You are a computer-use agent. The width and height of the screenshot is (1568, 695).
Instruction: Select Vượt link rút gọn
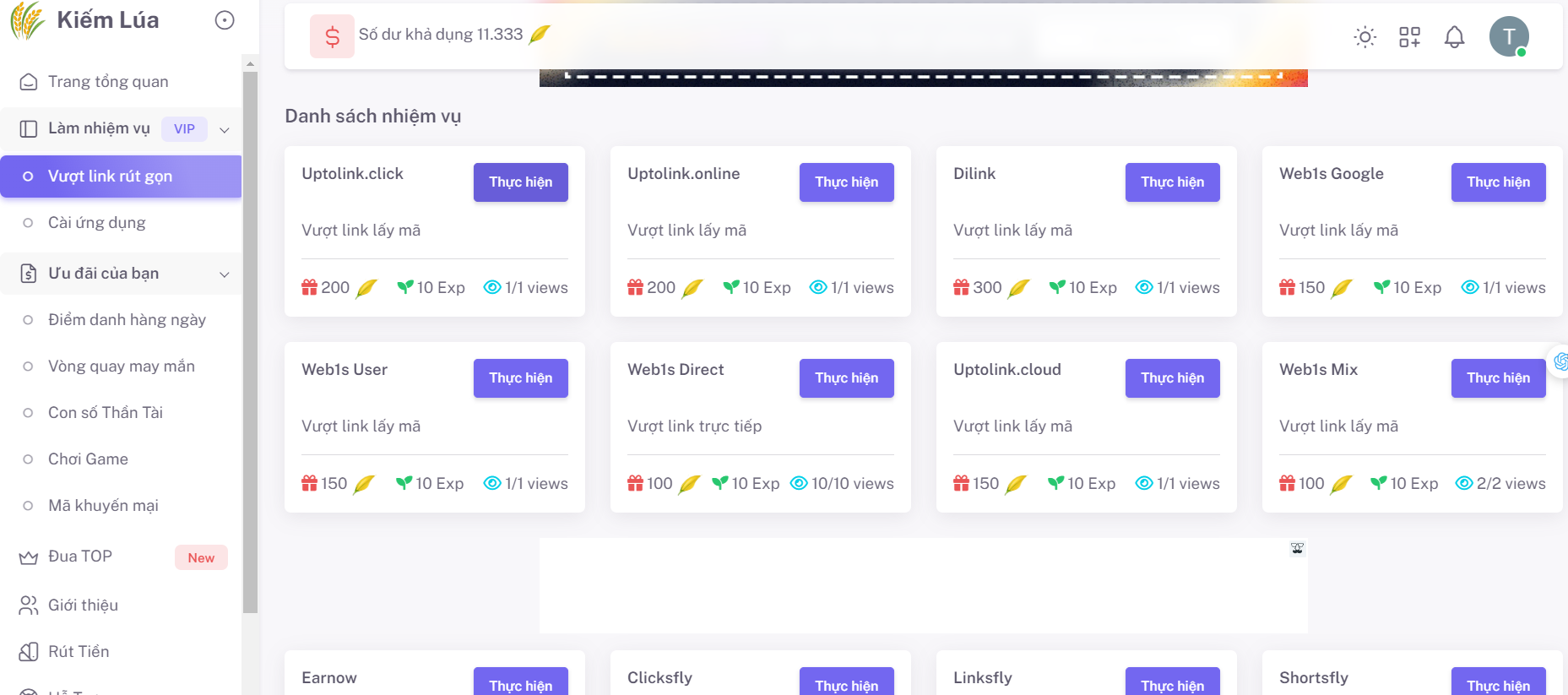pyautogui.click(x=121, y=176)
